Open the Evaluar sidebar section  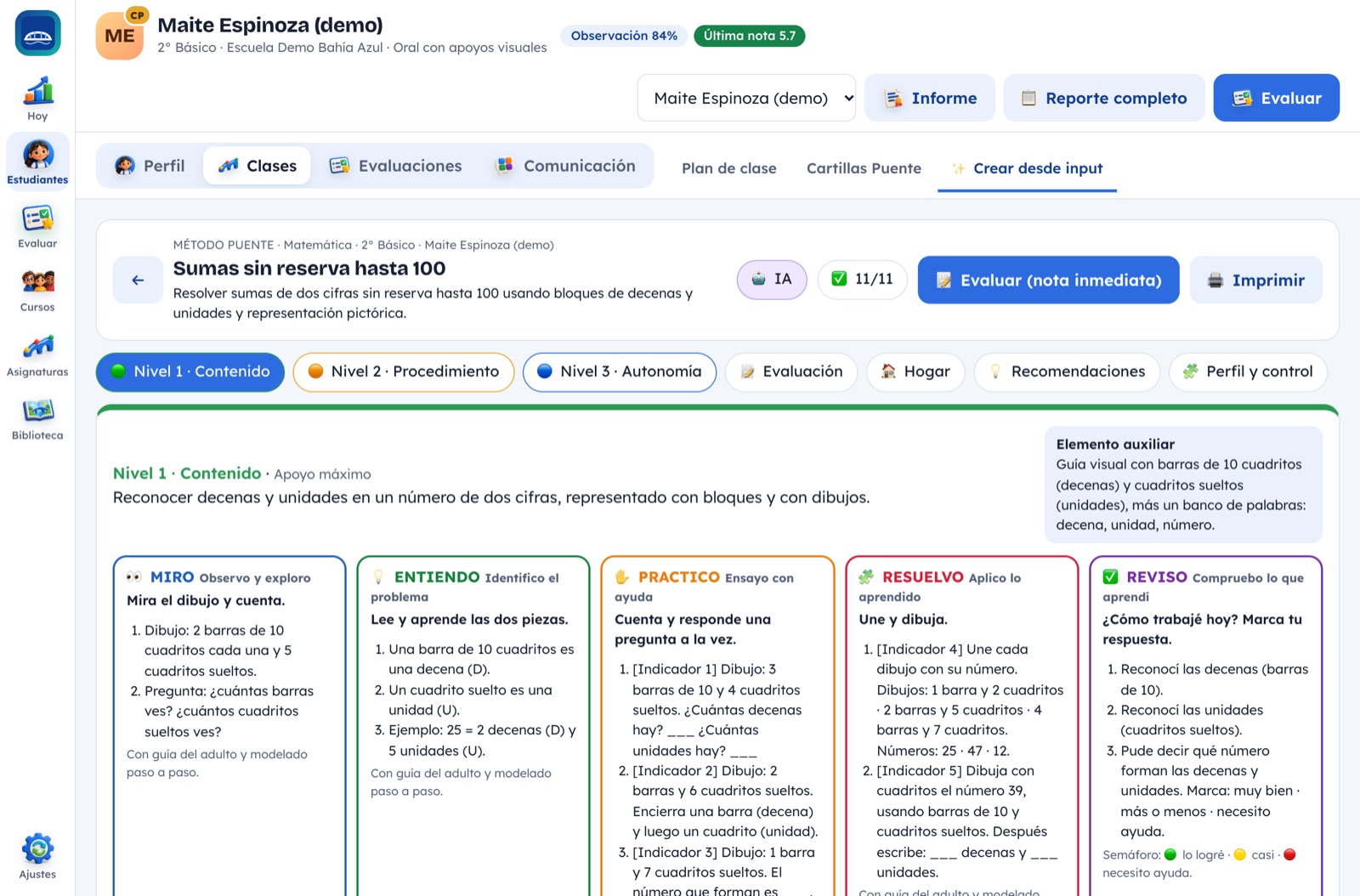[x=37, y=226]
